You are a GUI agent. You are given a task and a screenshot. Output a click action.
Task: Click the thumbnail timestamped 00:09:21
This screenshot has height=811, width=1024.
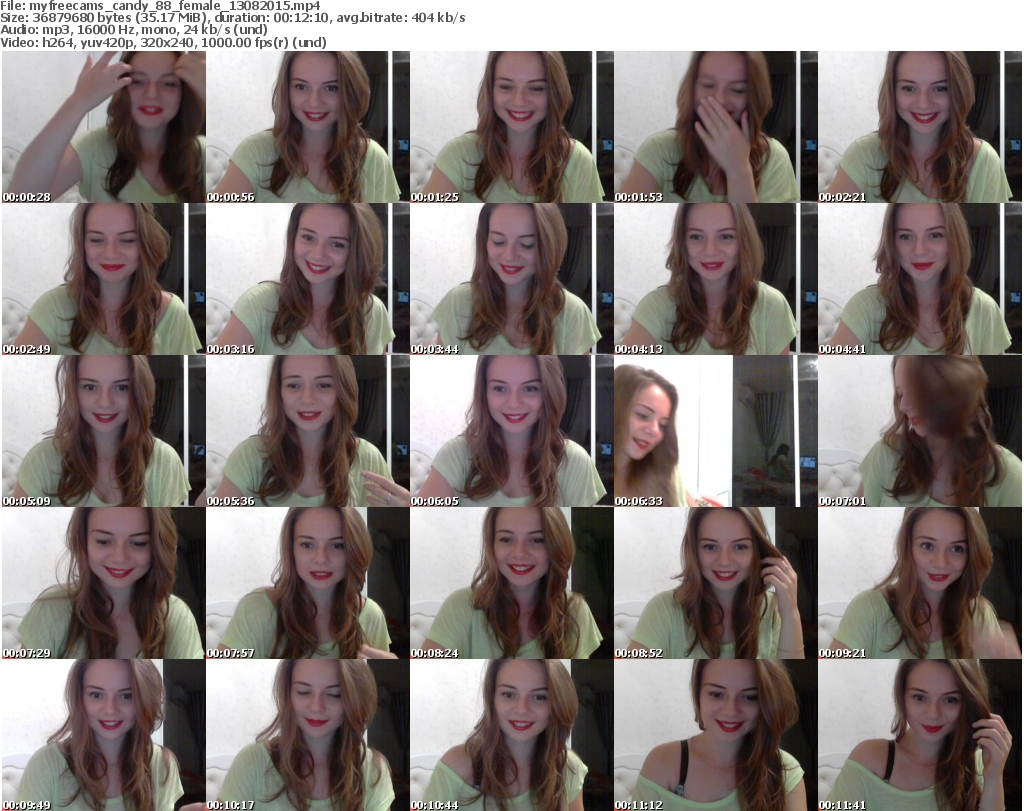920,583
